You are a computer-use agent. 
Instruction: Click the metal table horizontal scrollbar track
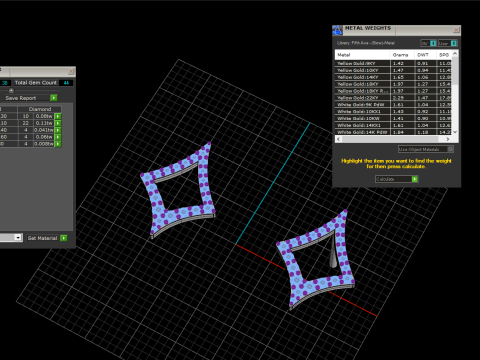pyautogui.click(x=393, y=139)
